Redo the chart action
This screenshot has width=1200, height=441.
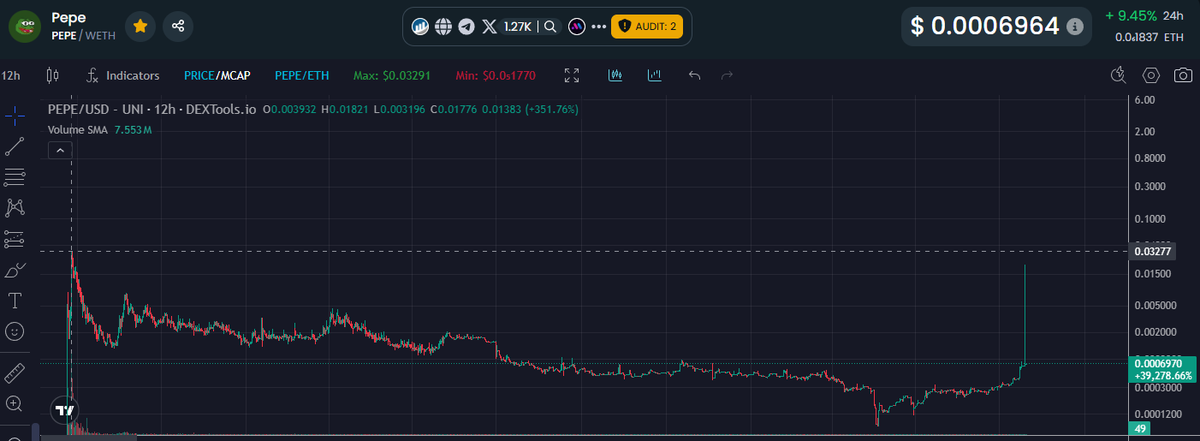[x=728, y=75]
